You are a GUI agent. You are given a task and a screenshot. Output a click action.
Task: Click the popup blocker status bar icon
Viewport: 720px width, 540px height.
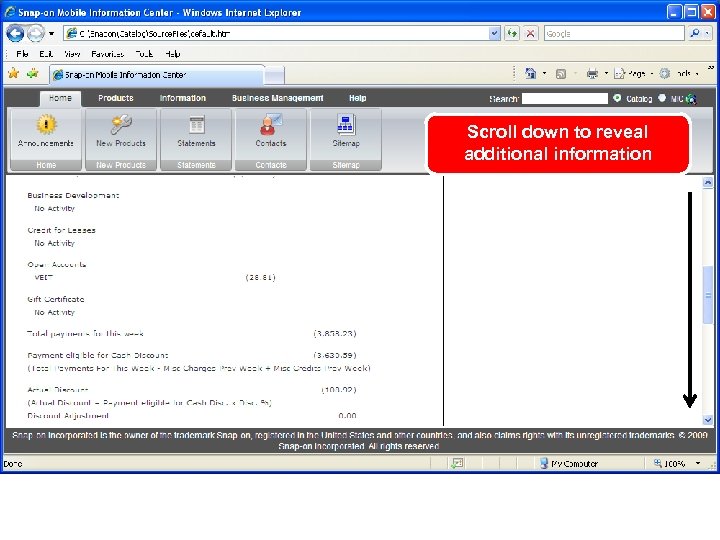pos(457,463)
